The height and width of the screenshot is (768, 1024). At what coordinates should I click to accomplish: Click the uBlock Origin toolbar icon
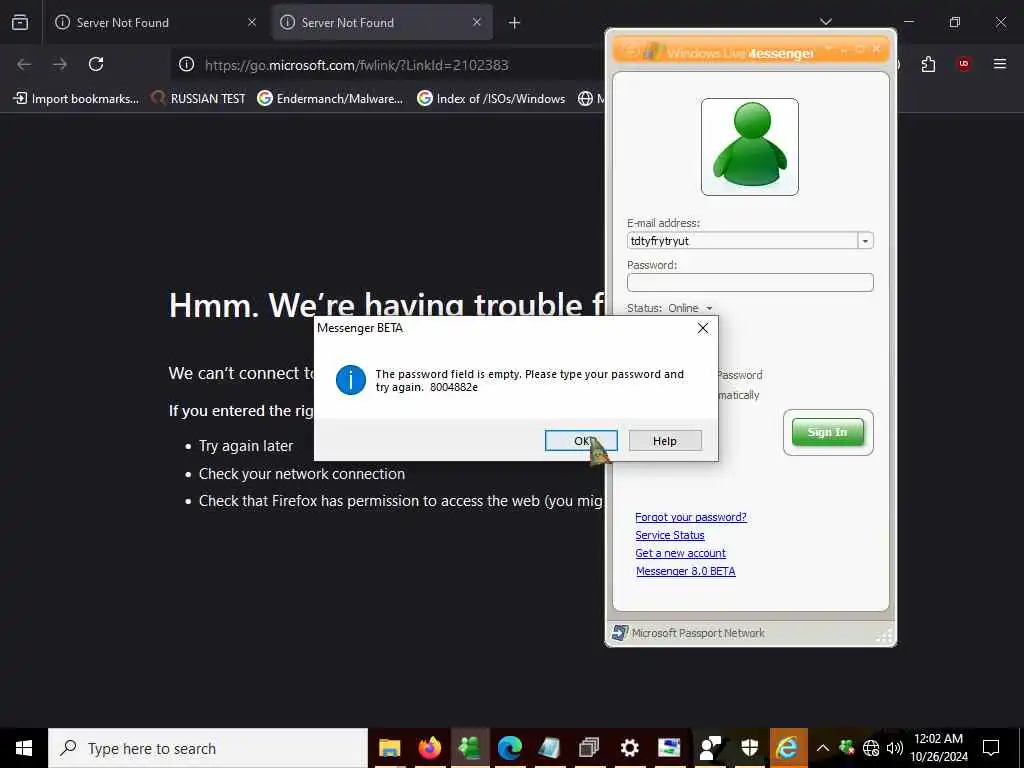tap(964, 64)
